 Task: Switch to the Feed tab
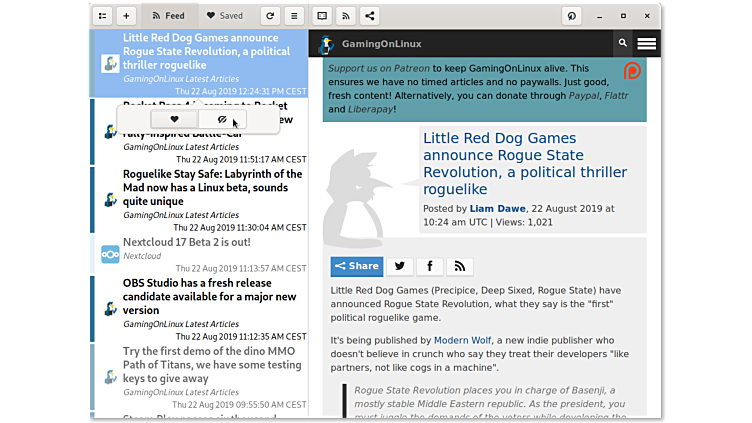(167, 16)
